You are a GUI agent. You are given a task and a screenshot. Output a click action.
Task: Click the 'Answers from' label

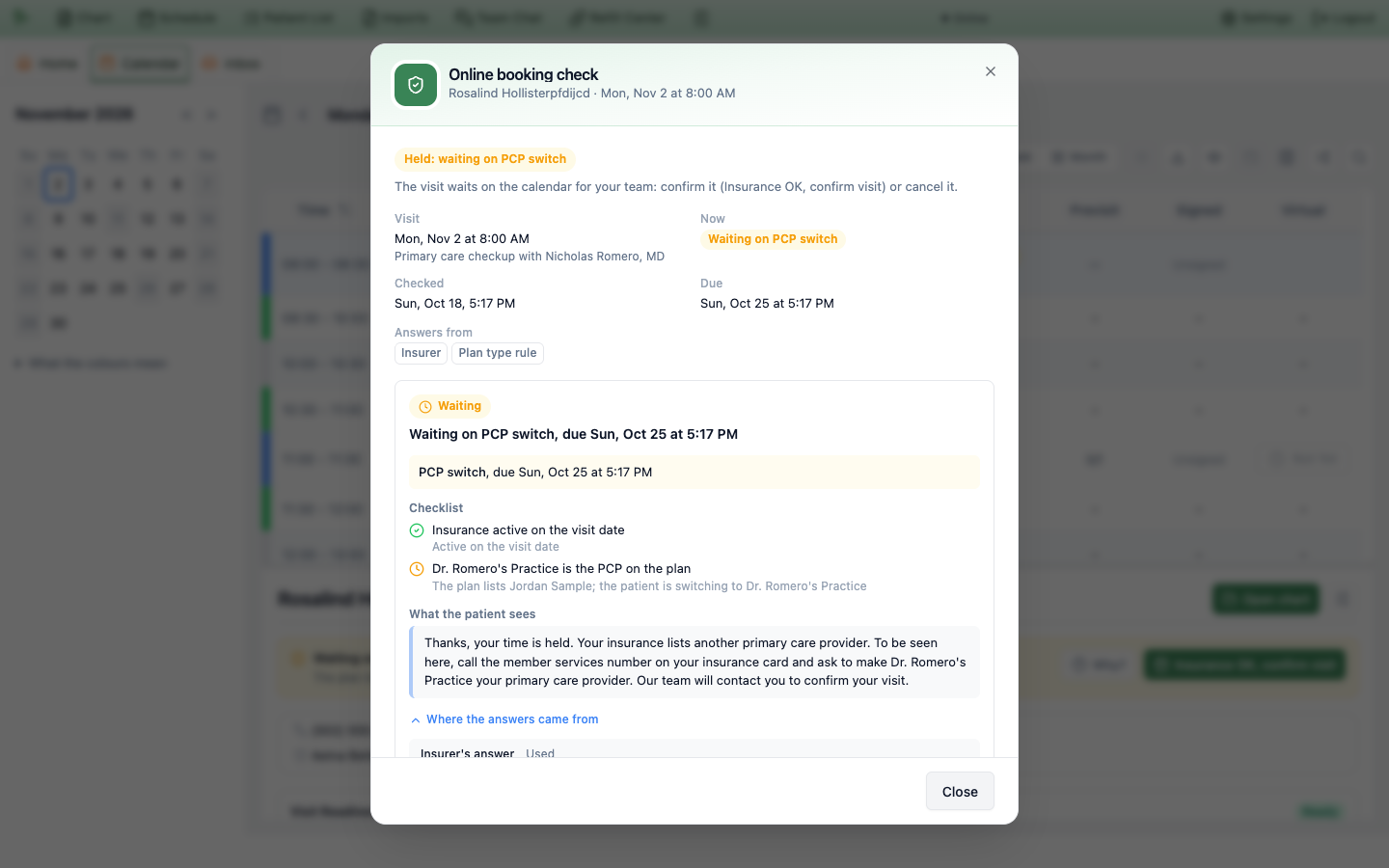(433, 333)
